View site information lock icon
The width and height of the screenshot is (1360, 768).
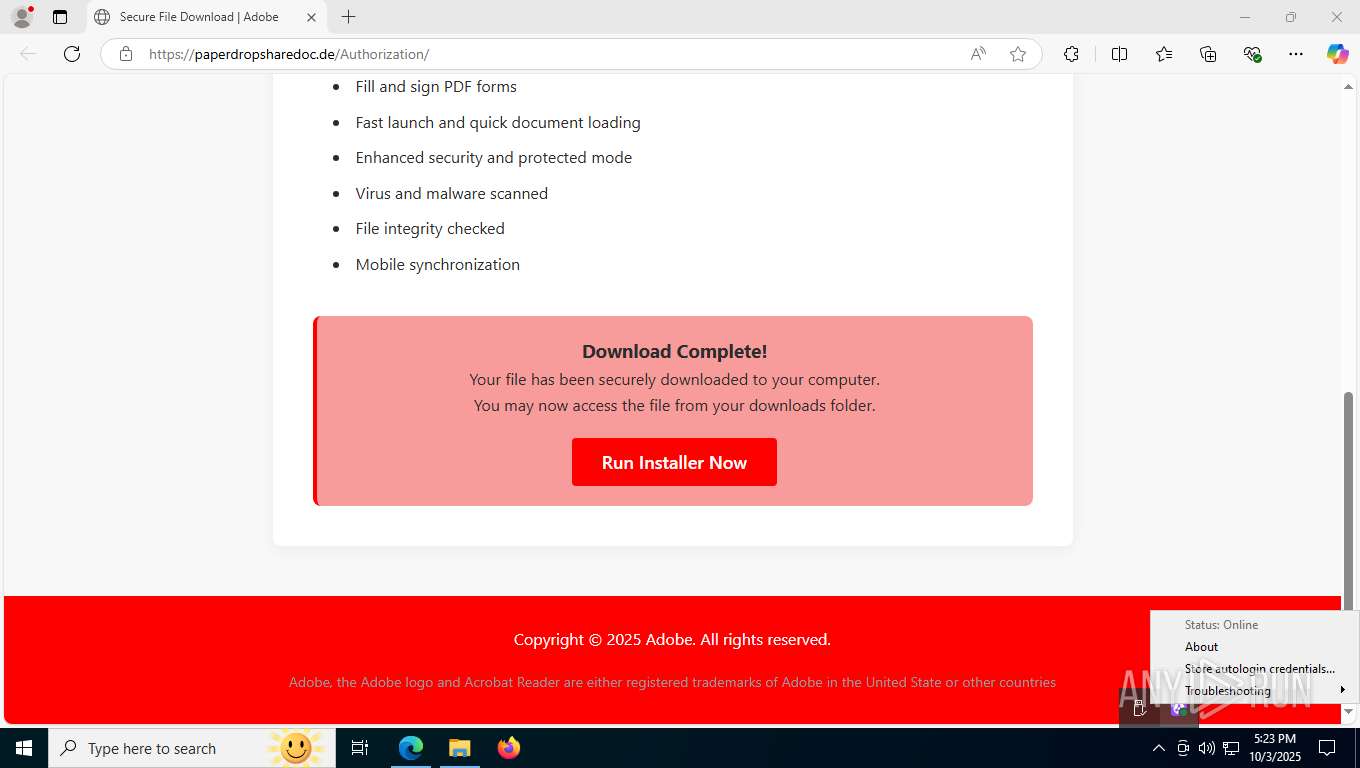click(126, 54)
